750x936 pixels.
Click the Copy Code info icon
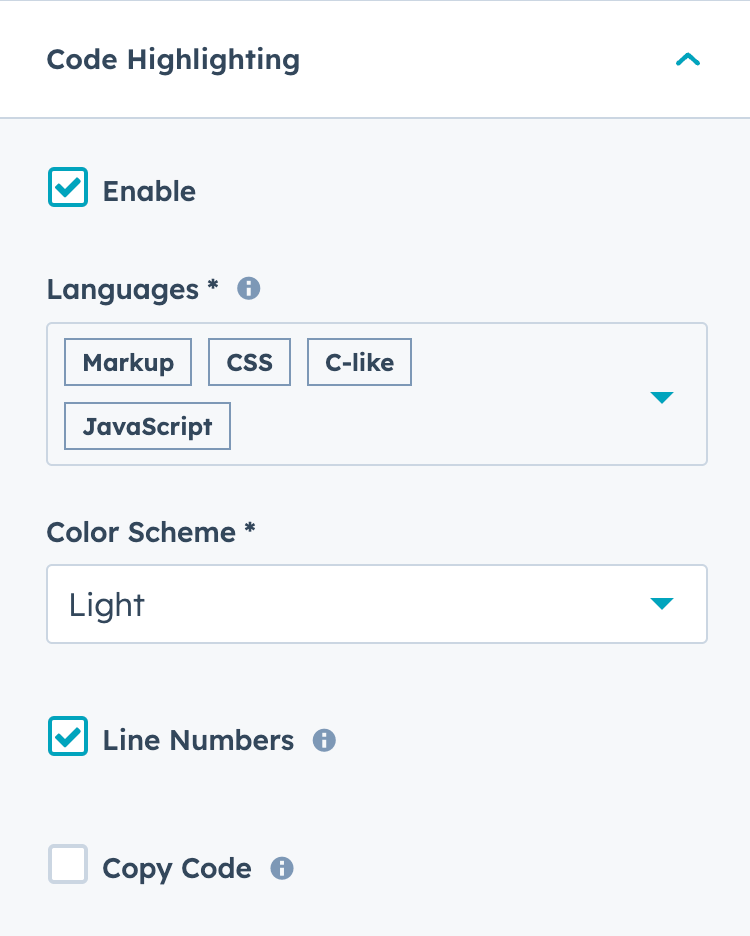[x=281, y=868]
